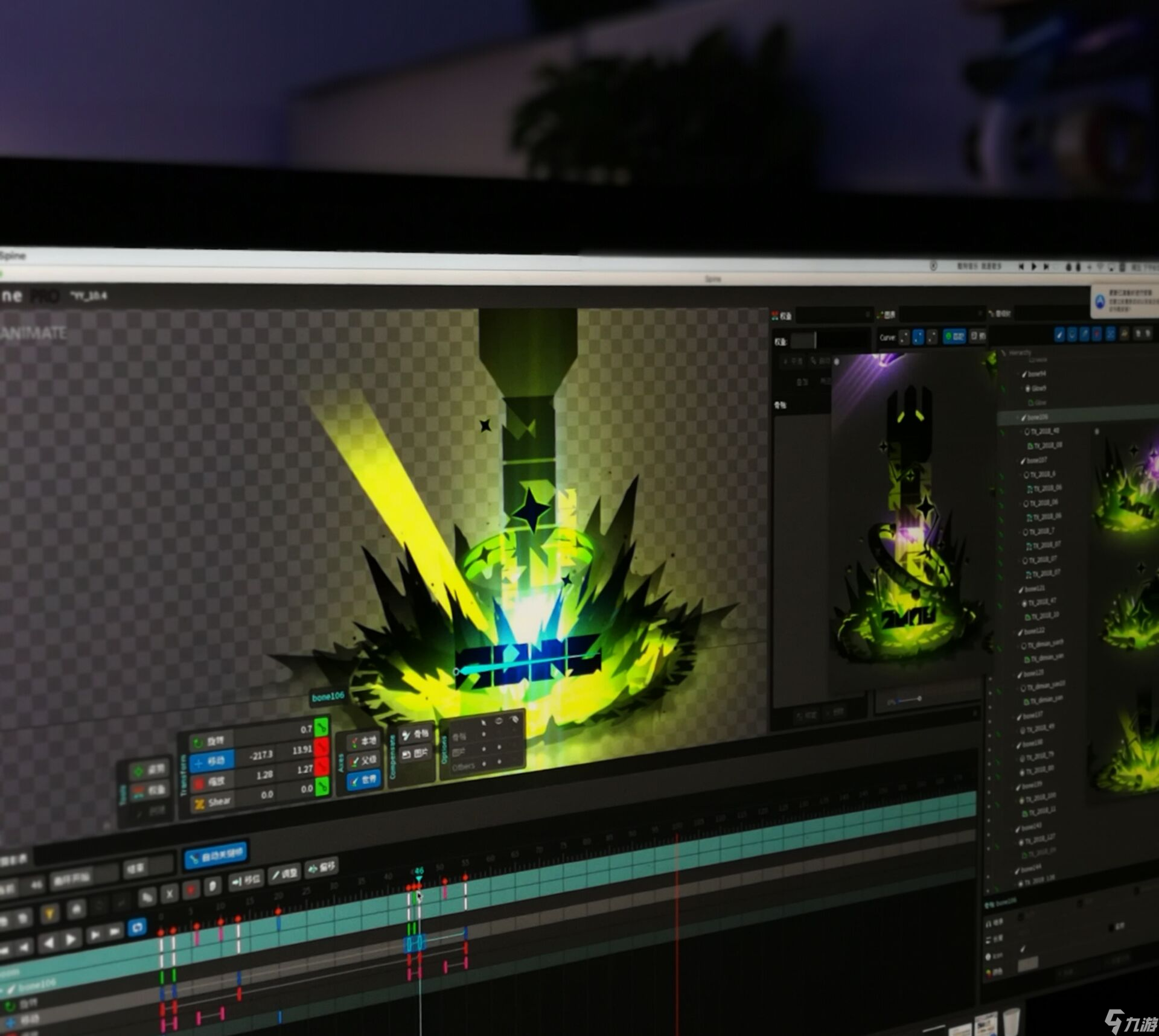Viewport: 1159px width, 1036px height.
Task: Click the Adjust button with pencil icon
Action: 284,874
